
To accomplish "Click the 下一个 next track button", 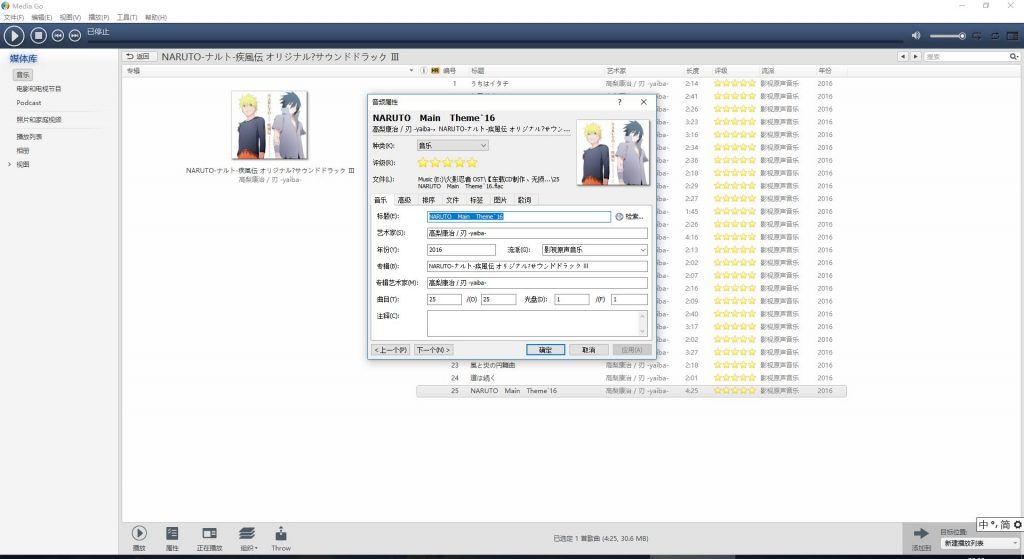I will click(x=434, y=350).
